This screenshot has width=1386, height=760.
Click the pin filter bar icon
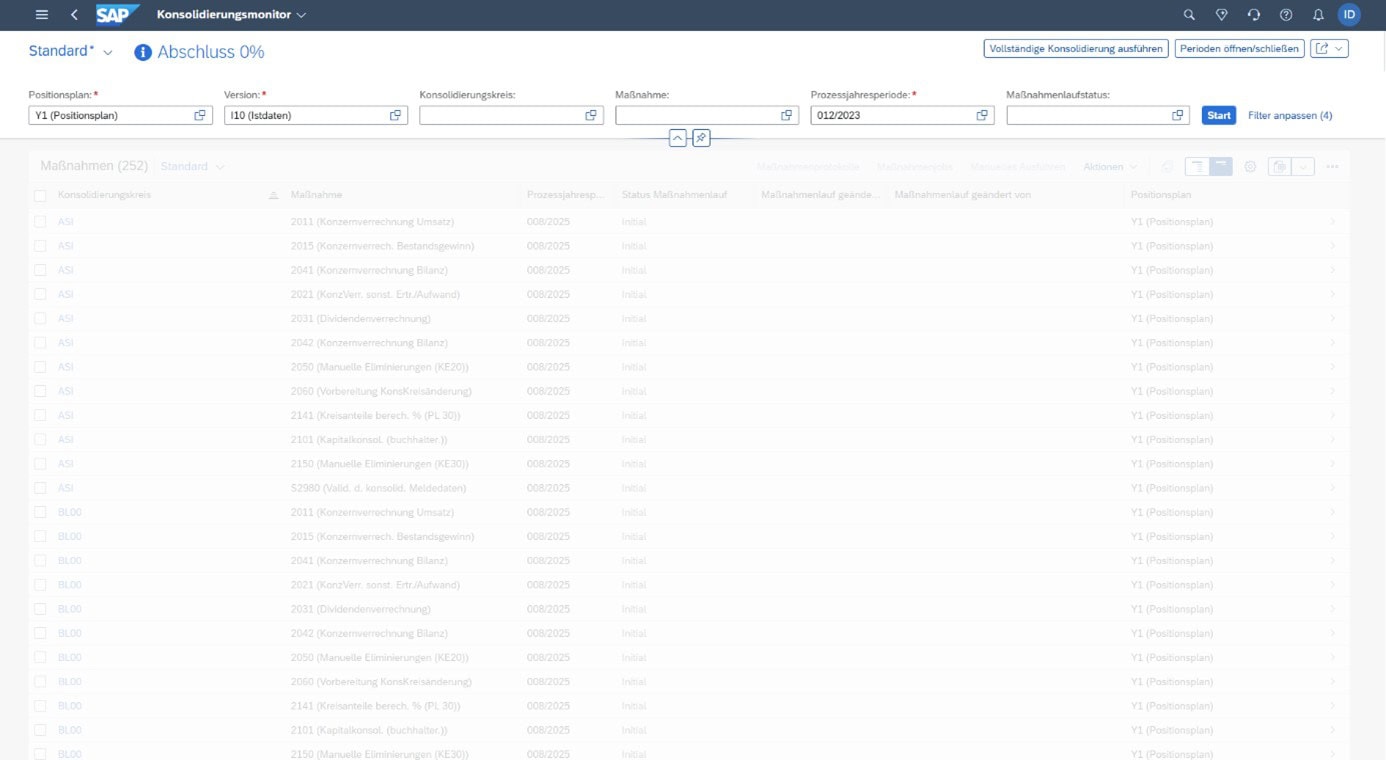(701, 138)
